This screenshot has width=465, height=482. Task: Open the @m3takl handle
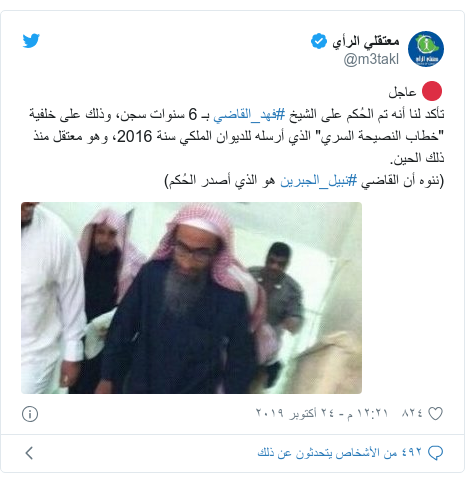tap(371, 59)
